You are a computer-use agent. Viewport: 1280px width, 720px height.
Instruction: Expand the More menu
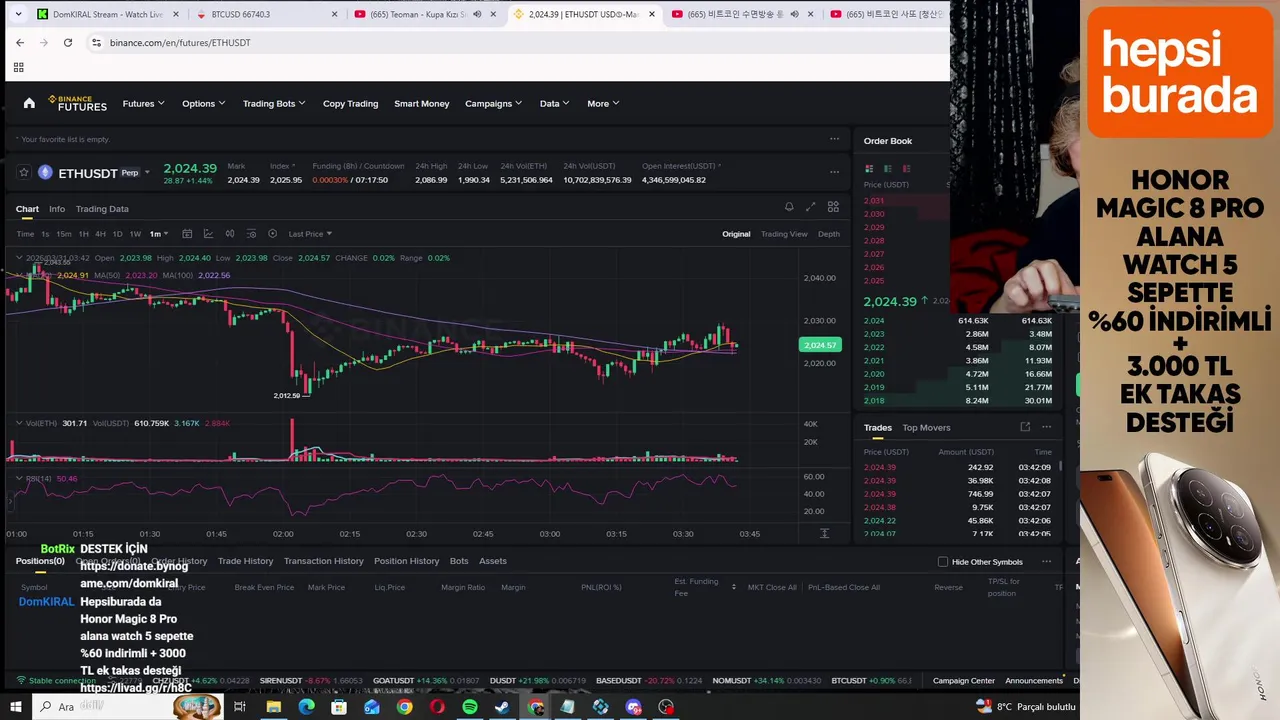[603, 103]
